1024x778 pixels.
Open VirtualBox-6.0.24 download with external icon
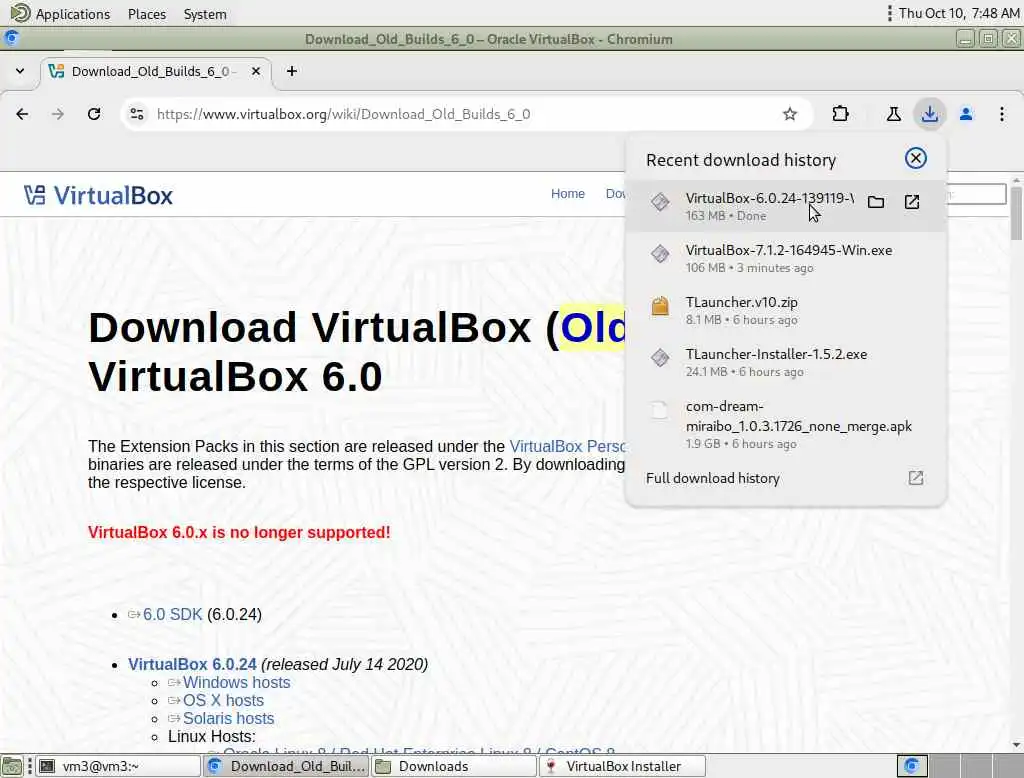click(x=912, y=202)
